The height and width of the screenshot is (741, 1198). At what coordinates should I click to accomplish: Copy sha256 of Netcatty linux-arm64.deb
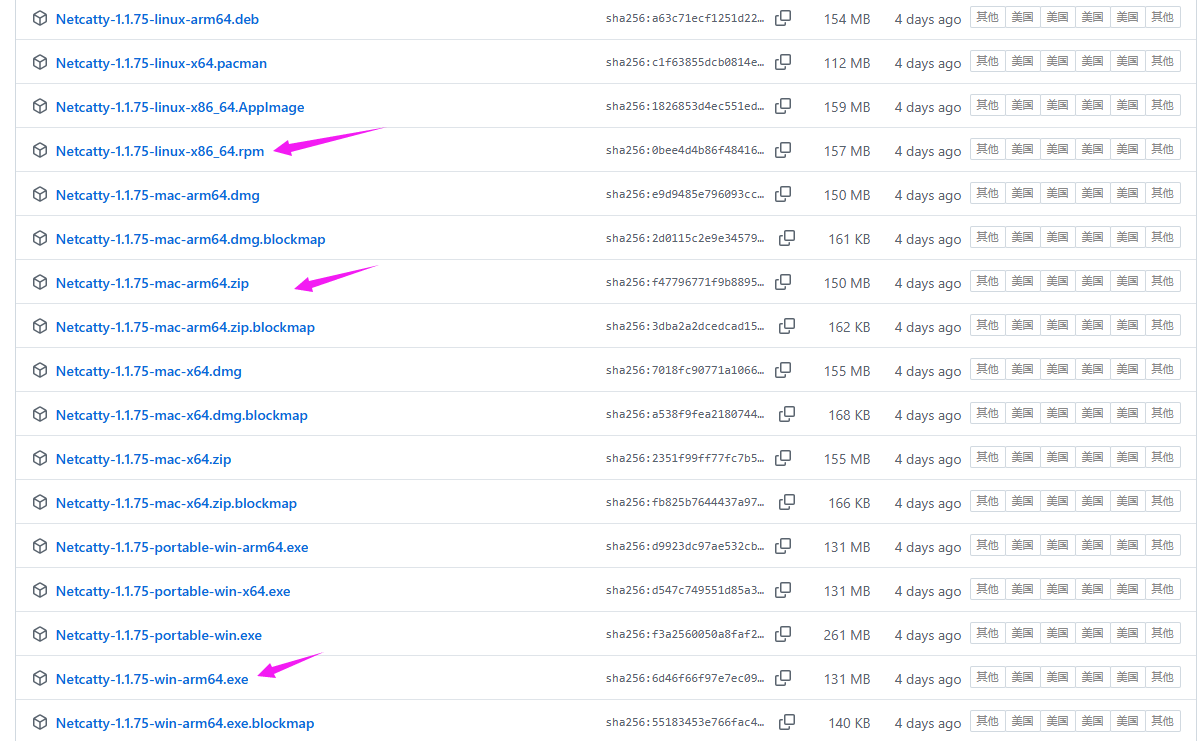click(783, 18)
